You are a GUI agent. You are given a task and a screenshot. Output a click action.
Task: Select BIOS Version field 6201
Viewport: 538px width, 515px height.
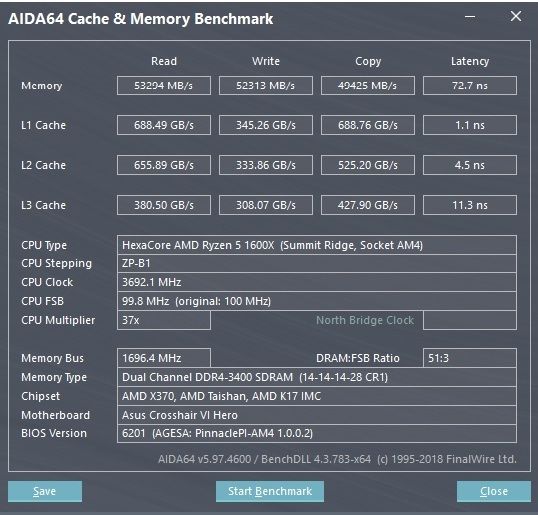point(317,433)
